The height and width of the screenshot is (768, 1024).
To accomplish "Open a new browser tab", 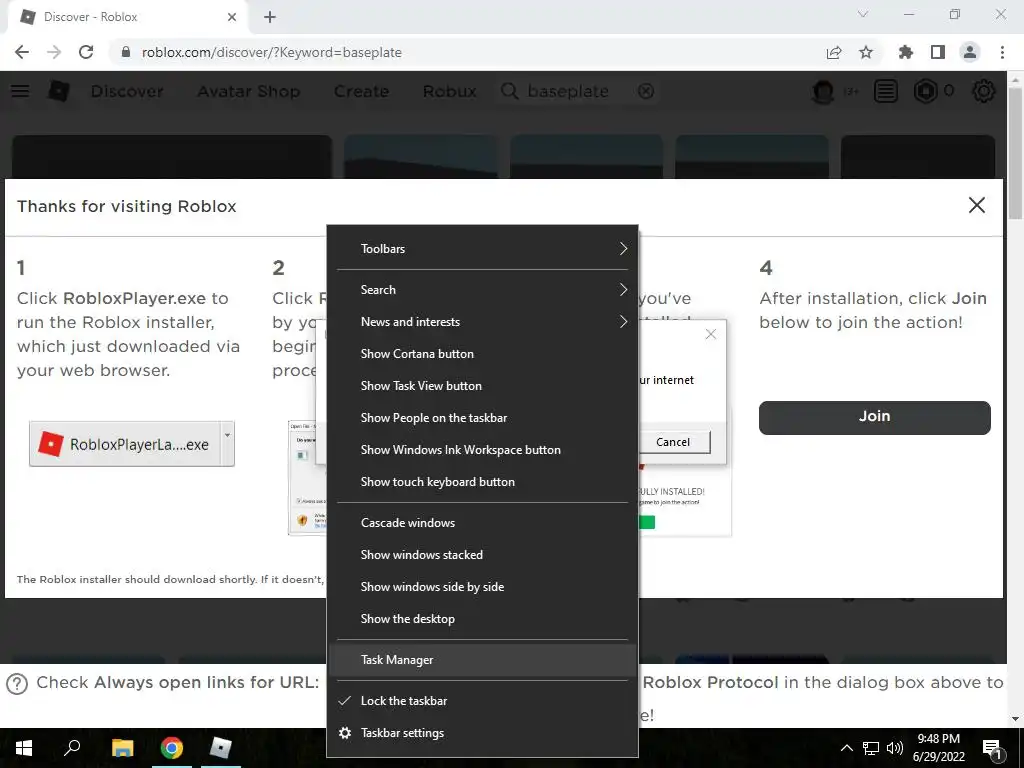I will [270, 17].
